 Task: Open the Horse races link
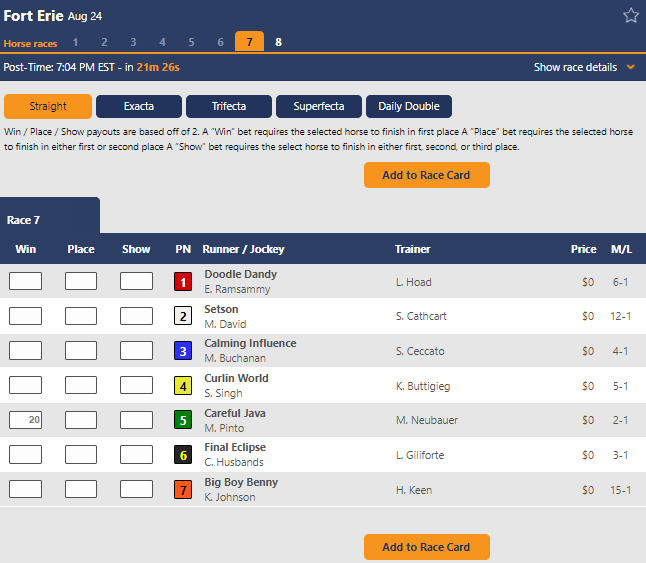coord(30,44)
